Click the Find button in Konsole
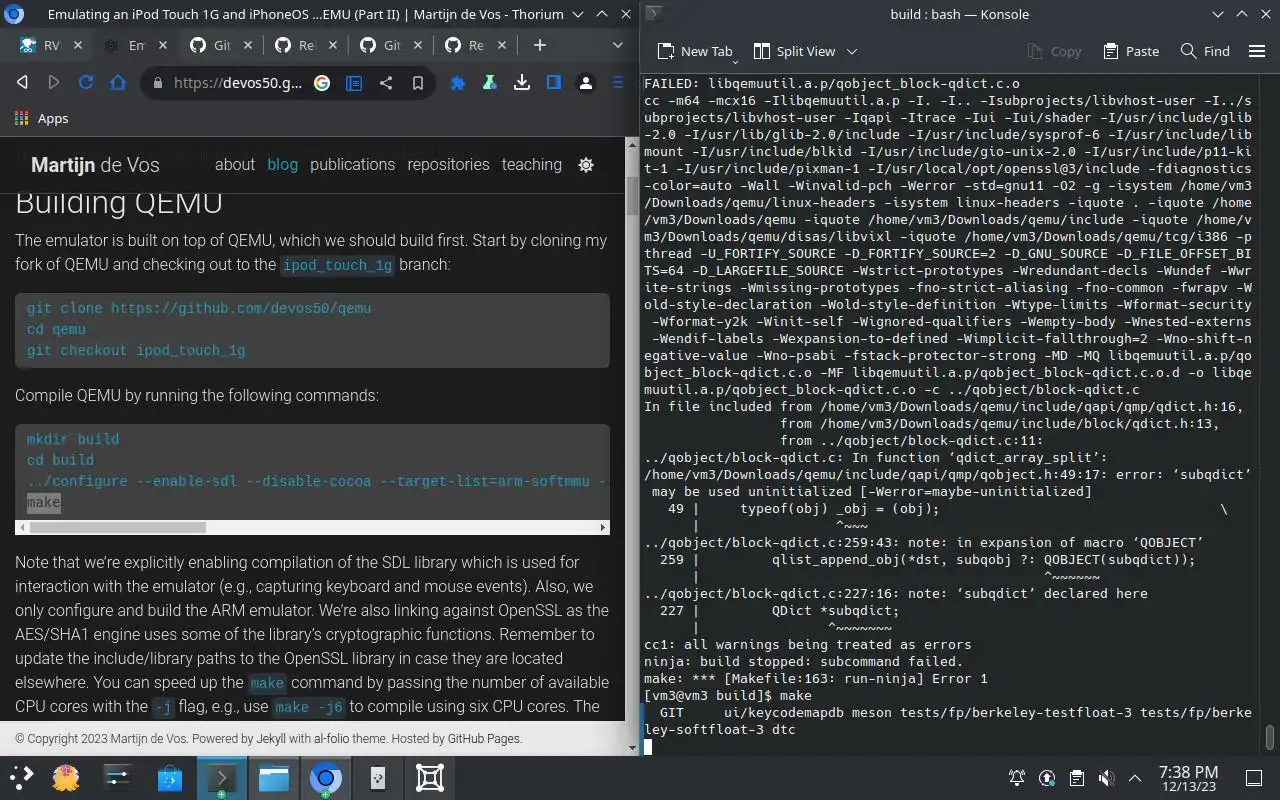1280x800 pixels. point(1205,51)
